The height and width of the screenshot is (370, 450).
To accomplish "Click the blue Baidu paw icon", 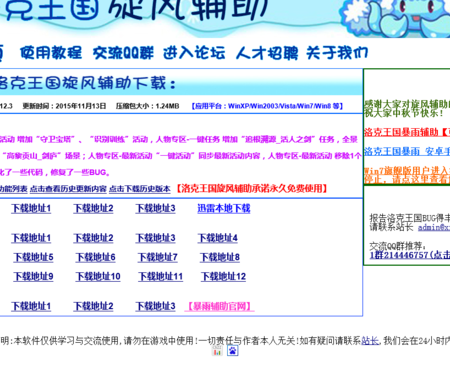I will coord(233,351).
